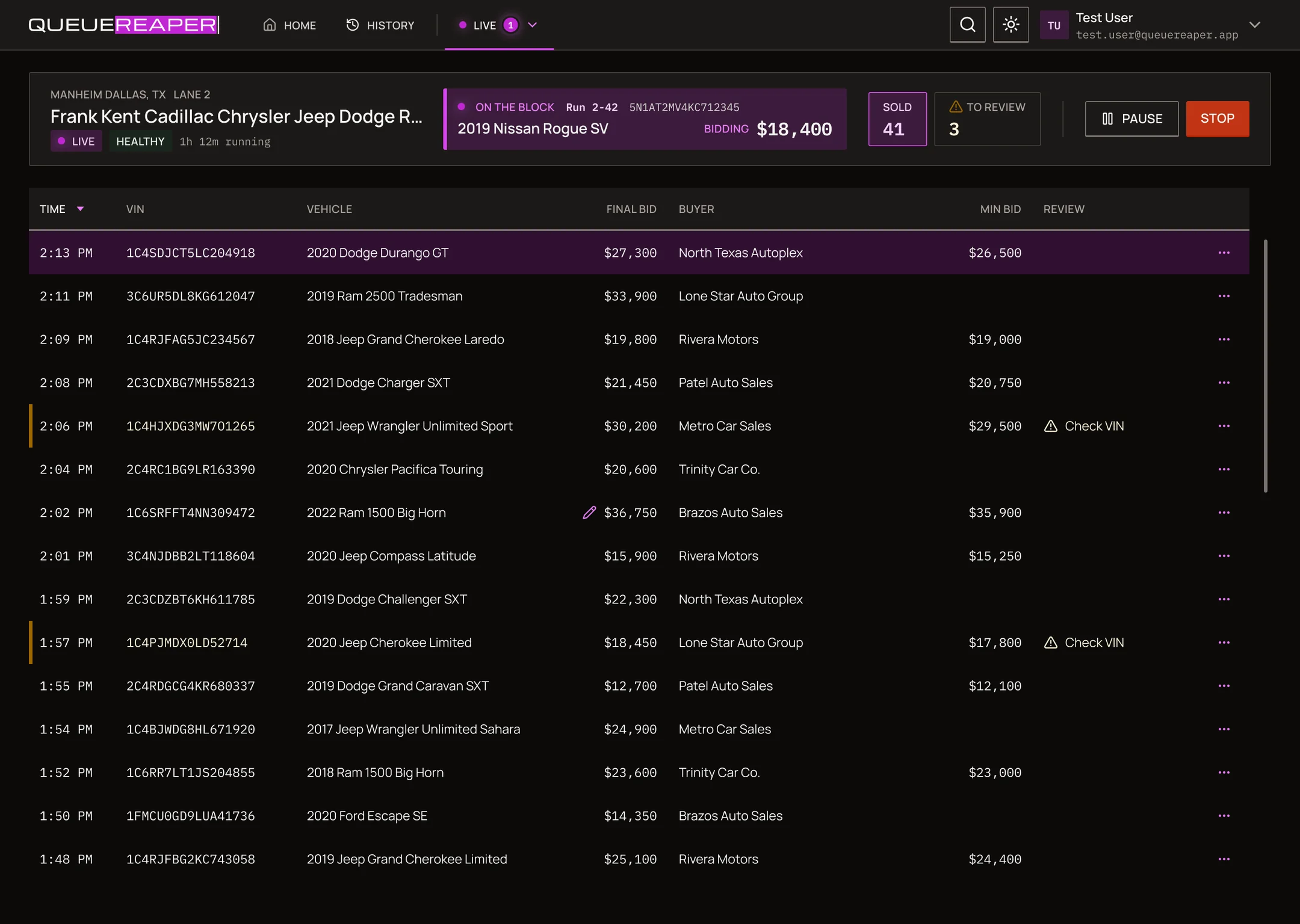Click Check VIN warning on Jeep Wrangler Unlimited Sport
The height and width of the screenshot is (924, 1300).
[x=1084, y=426]
